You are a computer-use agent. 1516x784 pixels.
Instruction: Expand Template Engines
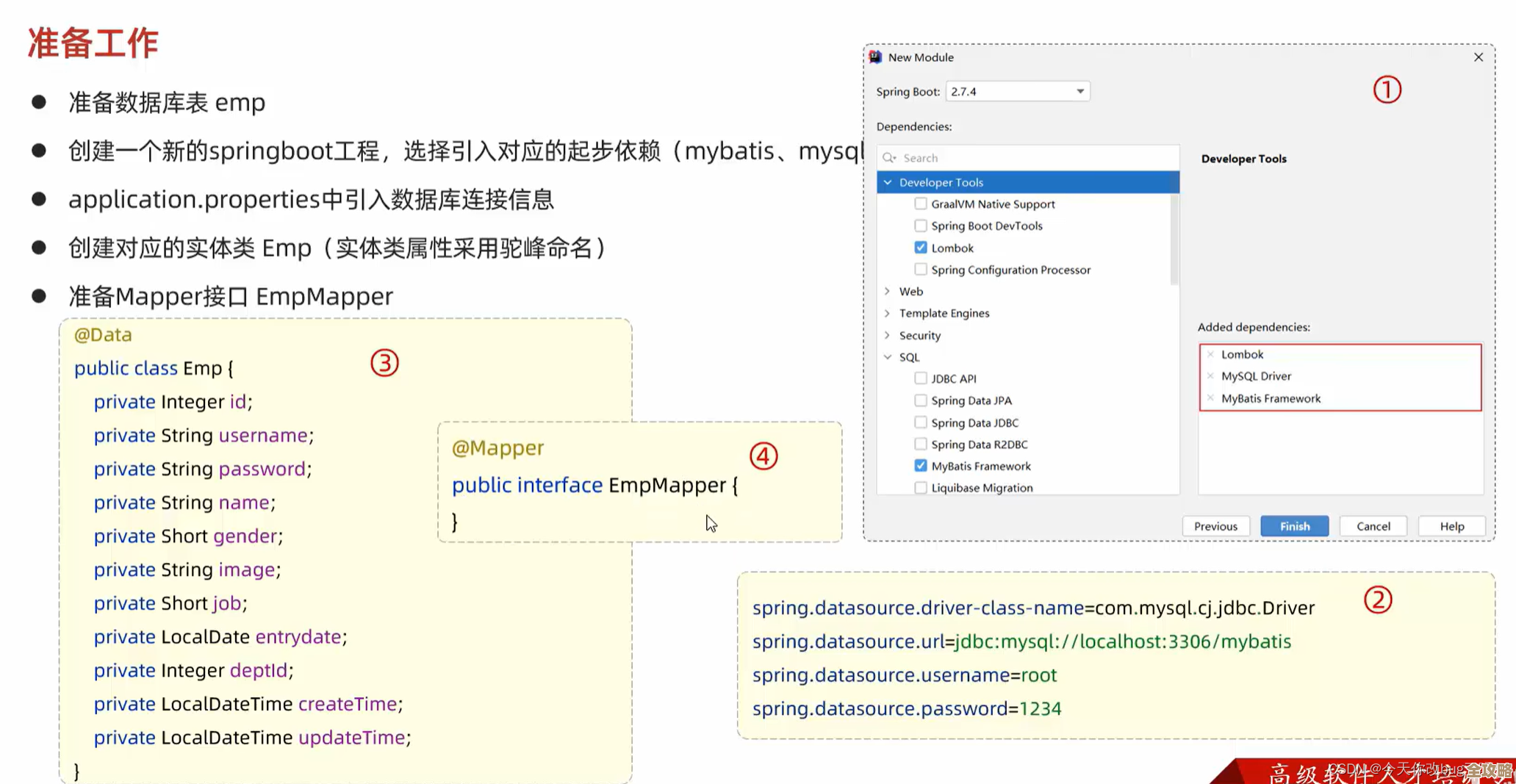click(888, 313)
